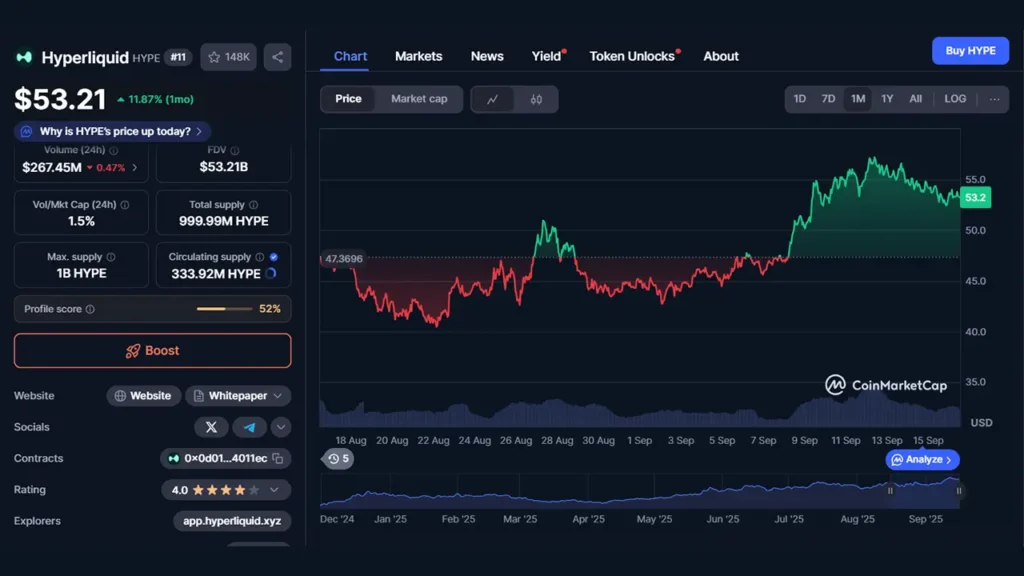The width and height of the screenshot is (1024, 576).
Task: Click the left handle of the range selector
Action: tap(889, 490)
